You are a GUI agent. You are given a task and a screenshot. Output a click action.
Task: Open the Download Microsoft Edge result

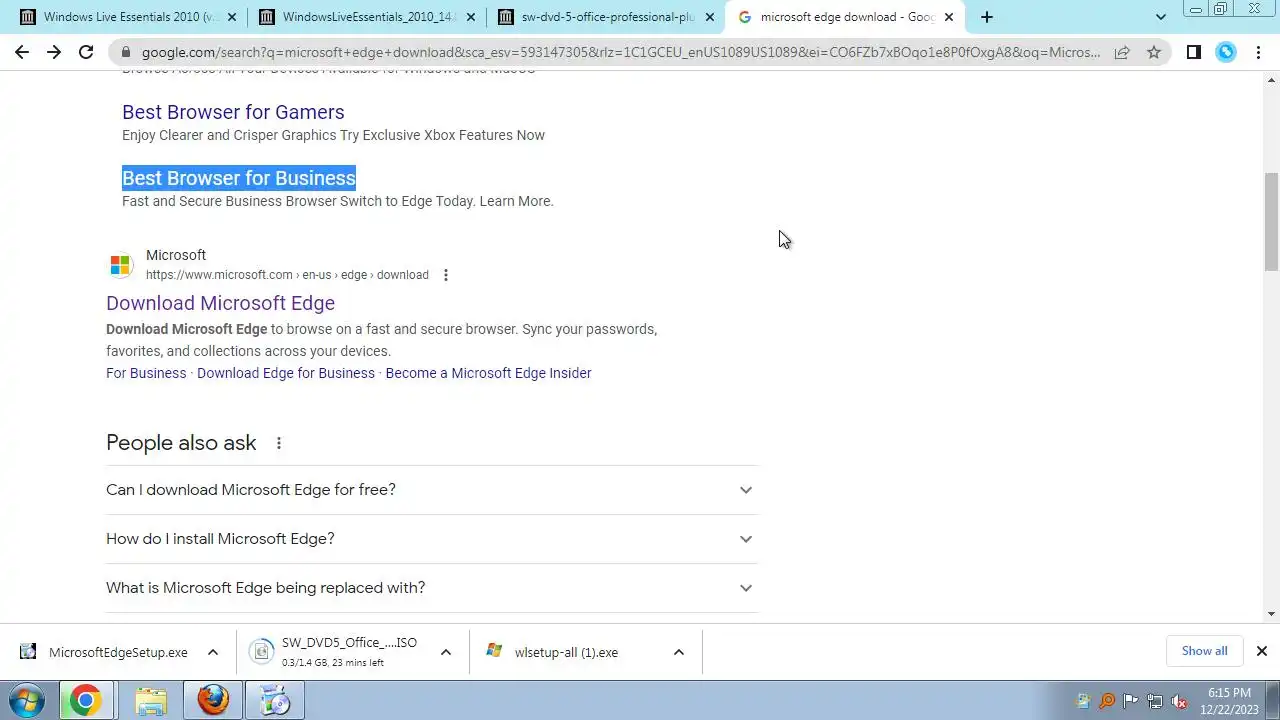220,303
